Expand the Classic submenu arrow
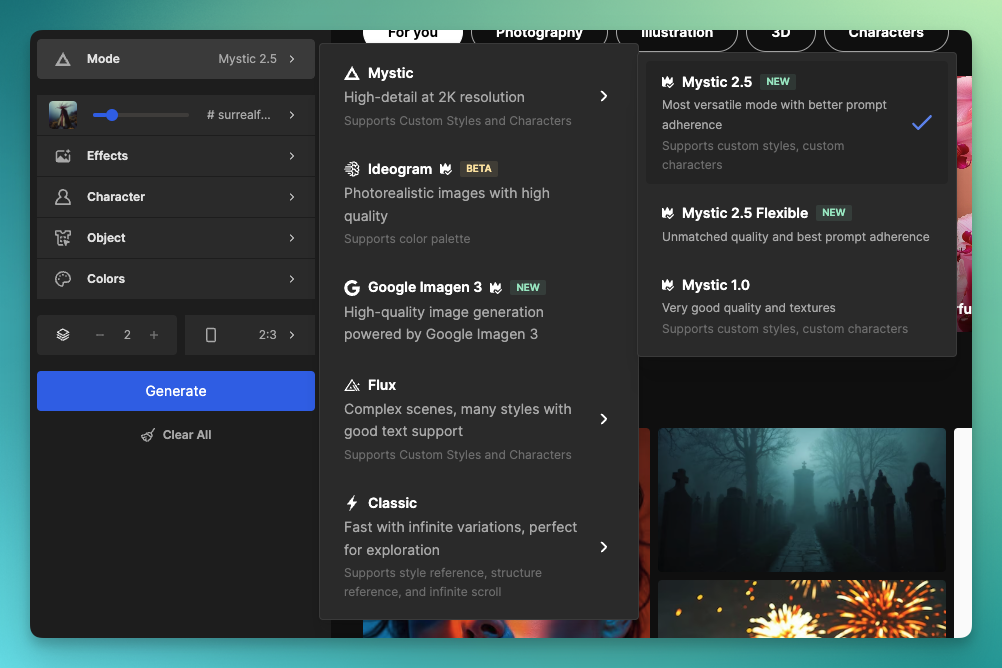This screenshot has width=1002, height=668. click(604, 547)
